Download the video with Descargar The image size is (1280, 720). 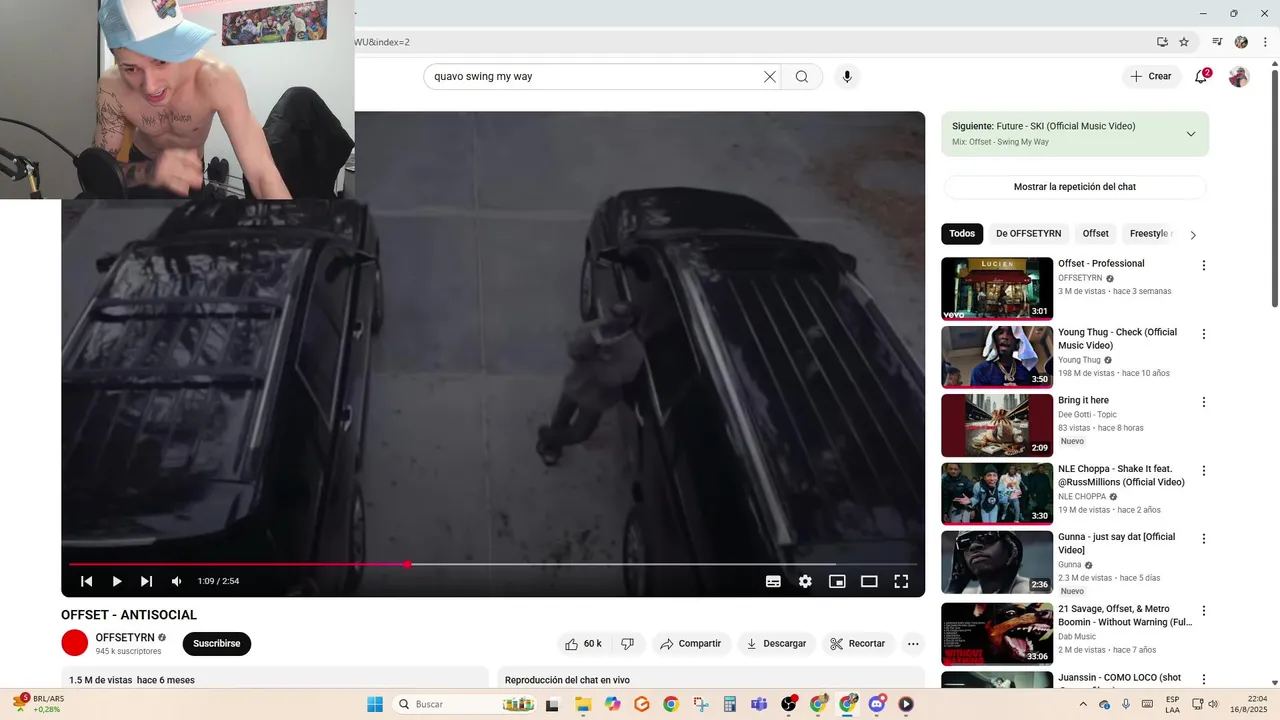[776, 644]
